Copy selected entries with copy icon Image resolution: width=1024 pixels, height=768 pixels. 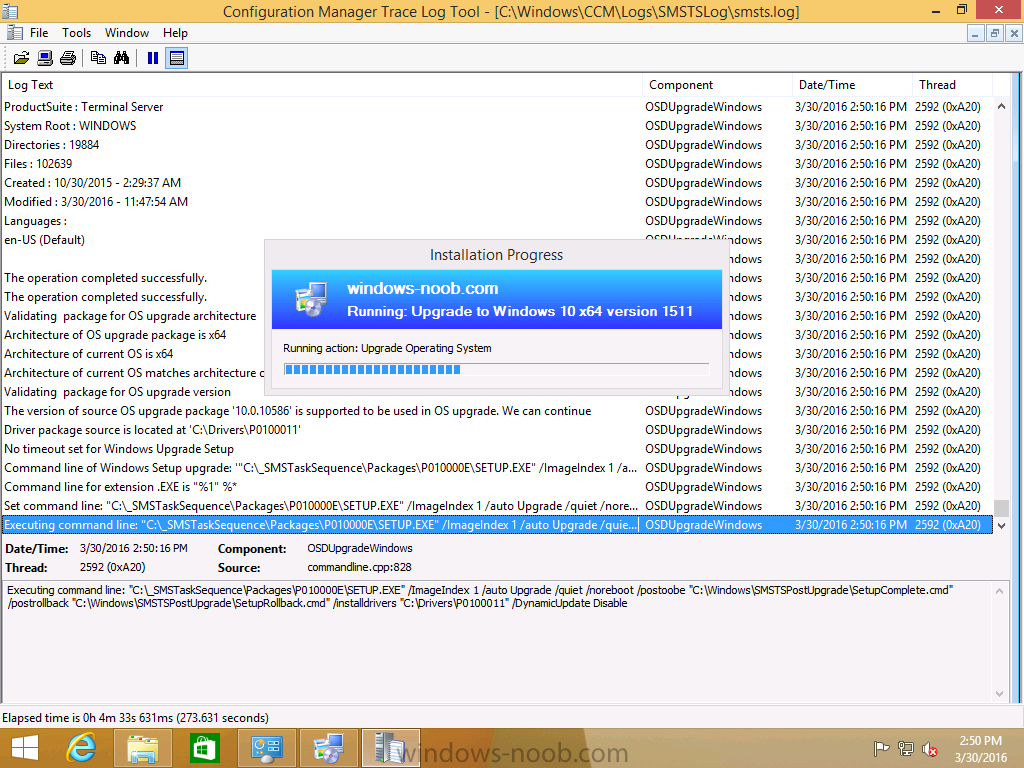(98, 58)
